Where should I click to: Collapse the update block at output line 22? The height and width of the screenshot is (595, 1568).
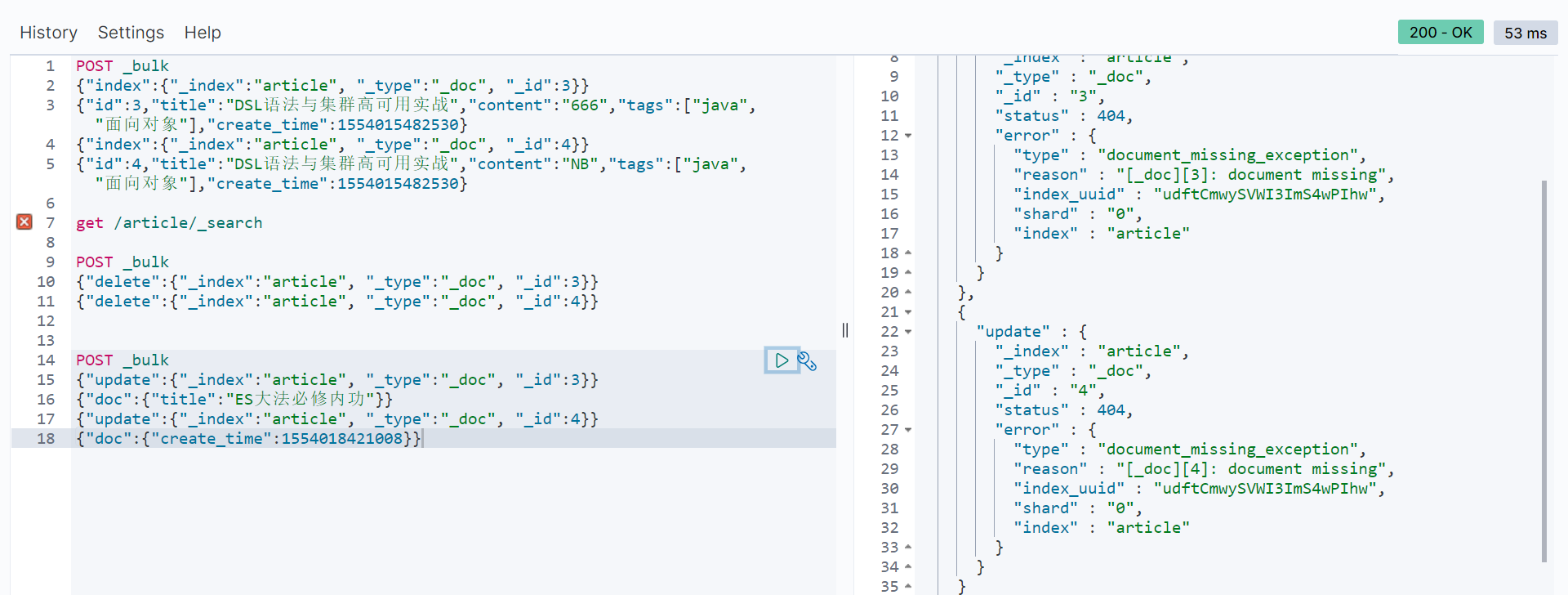908,332
